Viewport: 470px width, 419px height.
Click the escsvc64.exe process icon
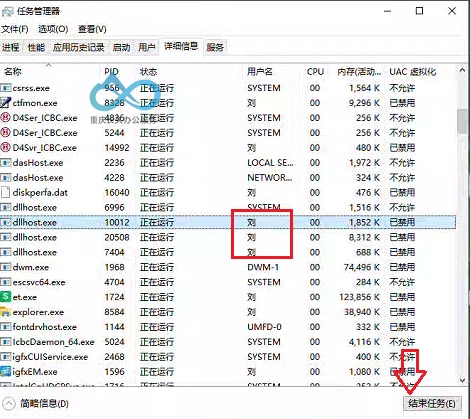[x=6, y=282]
